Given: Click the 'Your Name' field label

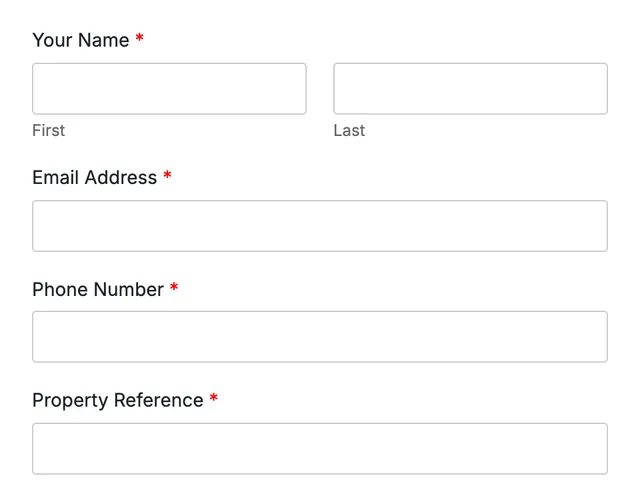Looking at the screenshot, I should pos(81,40).
